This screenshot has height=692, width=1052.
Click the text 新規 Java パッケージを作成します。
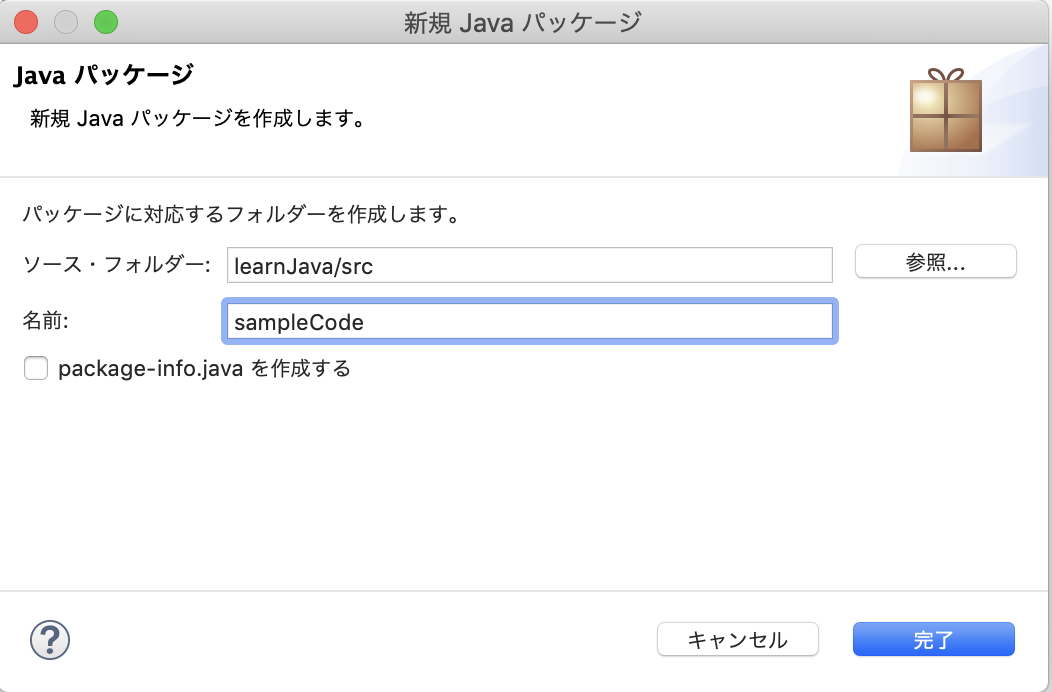pos(198,119)
